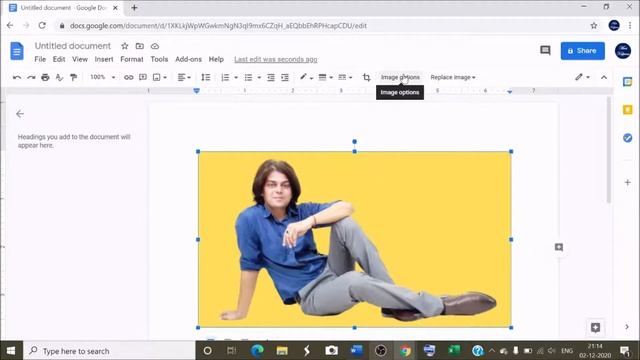The image size is (640, 360).
Task: Open border weight dropdown
Action: pyautogui.click(x=325, y=77)
